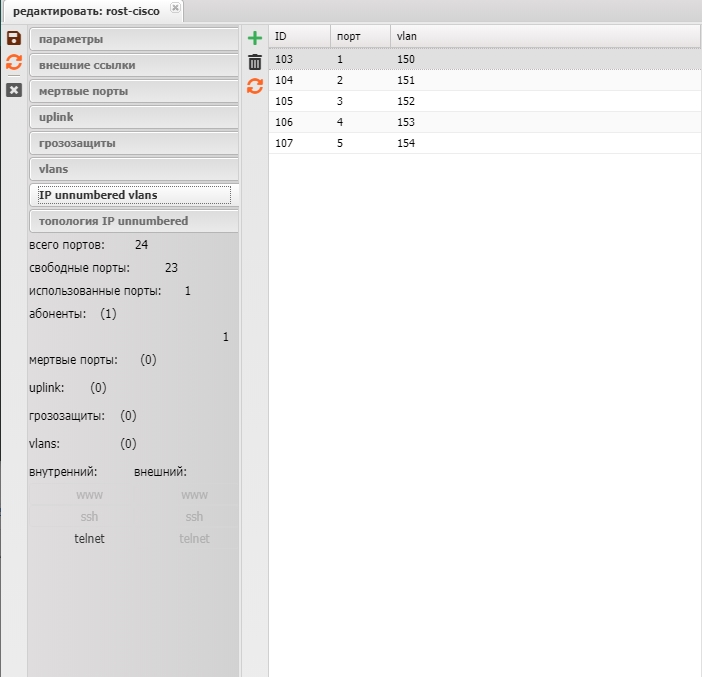Open топология IP unnumbered section

tap(133, 221)
